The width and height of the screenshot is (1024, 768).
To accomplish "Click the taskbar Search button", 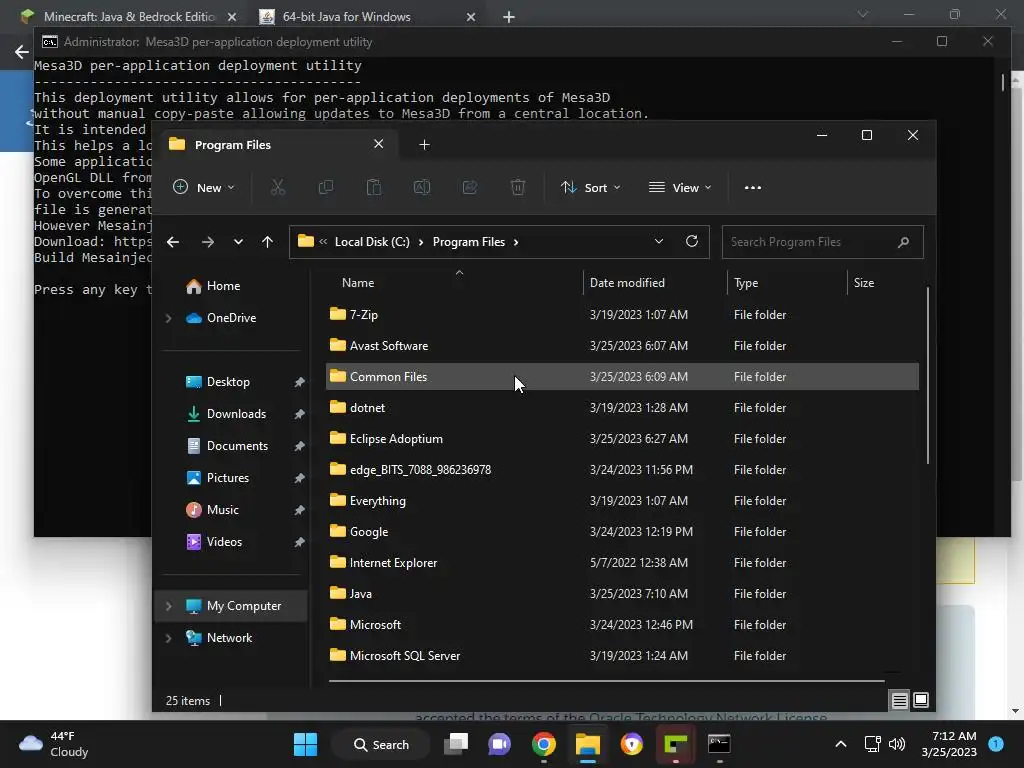I will [381, 744].
